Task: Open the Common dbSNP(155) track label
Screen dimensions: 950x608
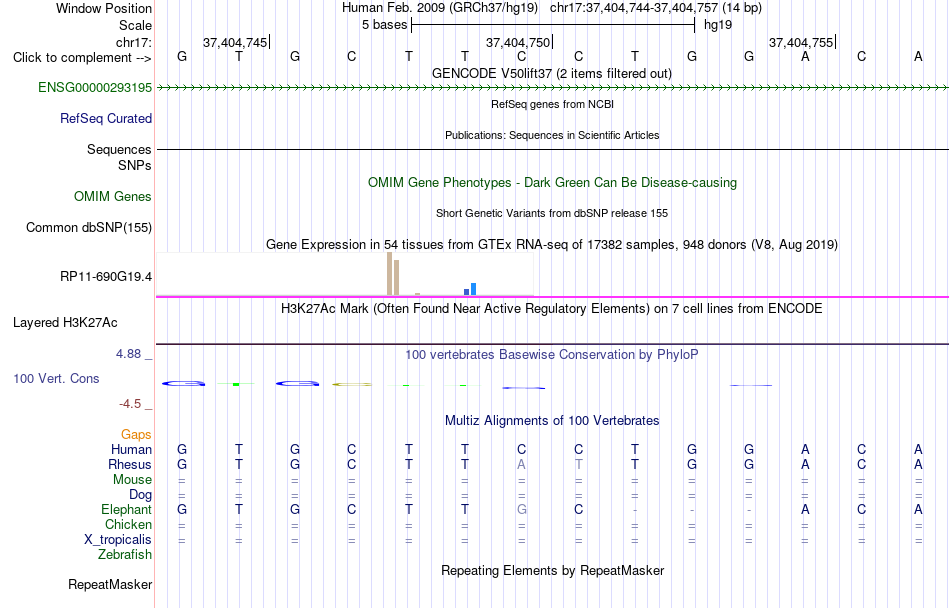Action: [x=88, y=227]
